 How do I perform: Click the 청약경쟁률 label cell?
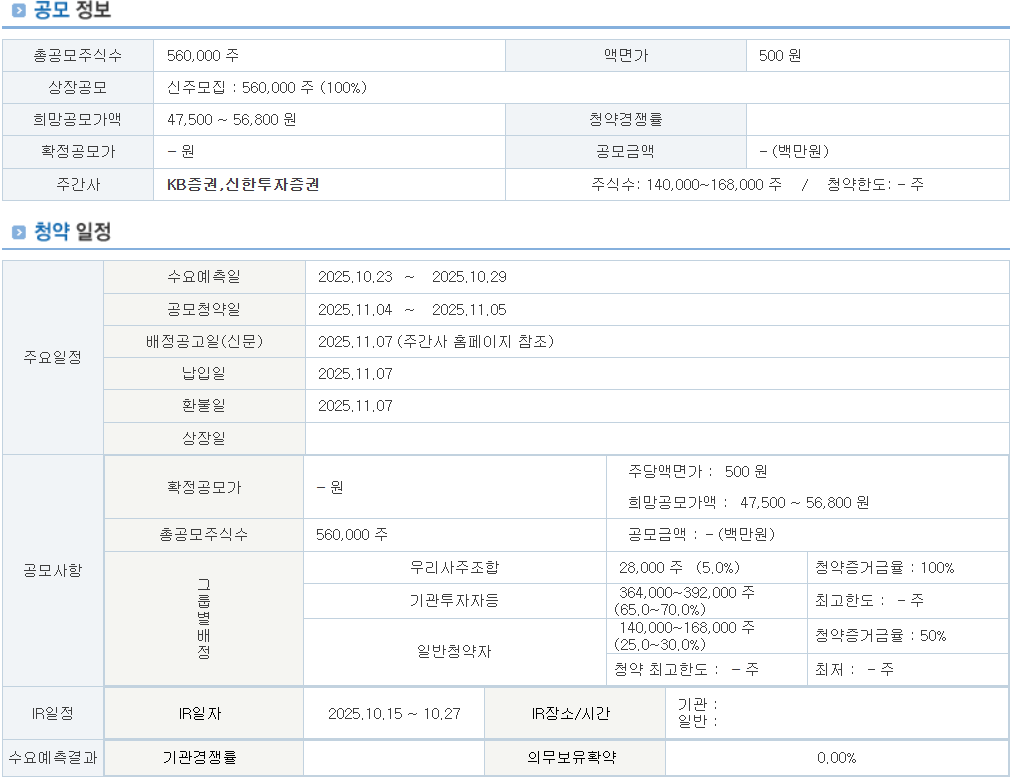(x=626, y=120)
